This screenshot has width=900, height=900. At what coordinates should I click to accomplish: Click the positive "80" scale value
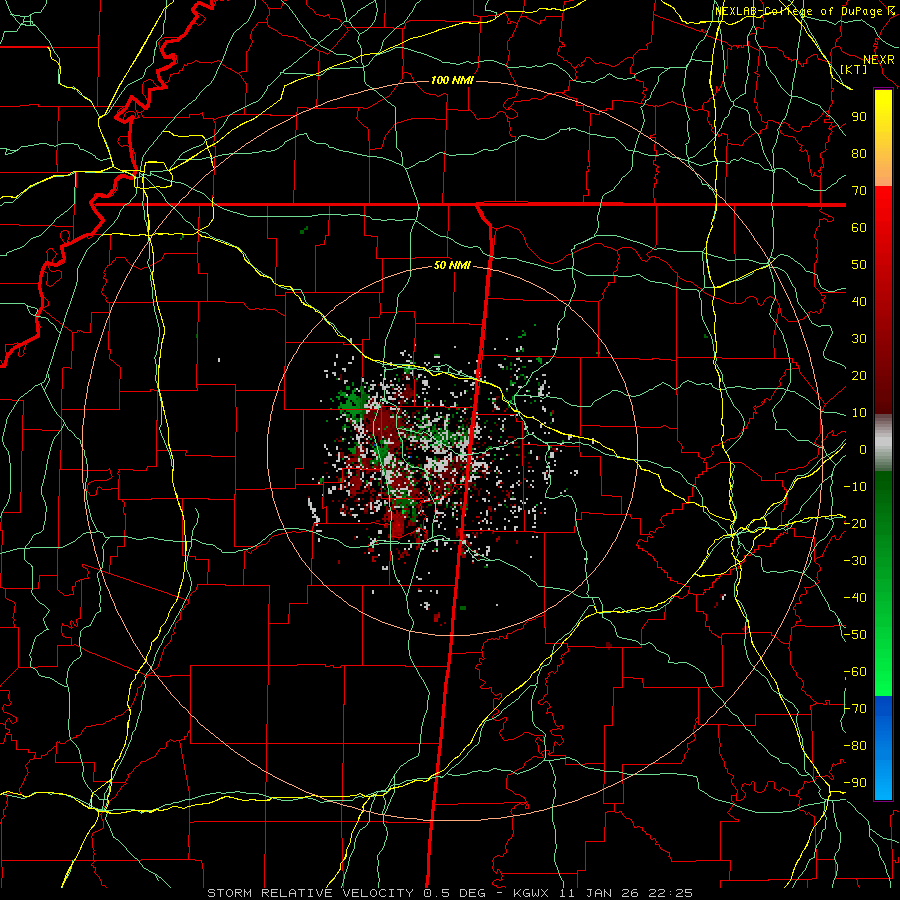point(859,153)
